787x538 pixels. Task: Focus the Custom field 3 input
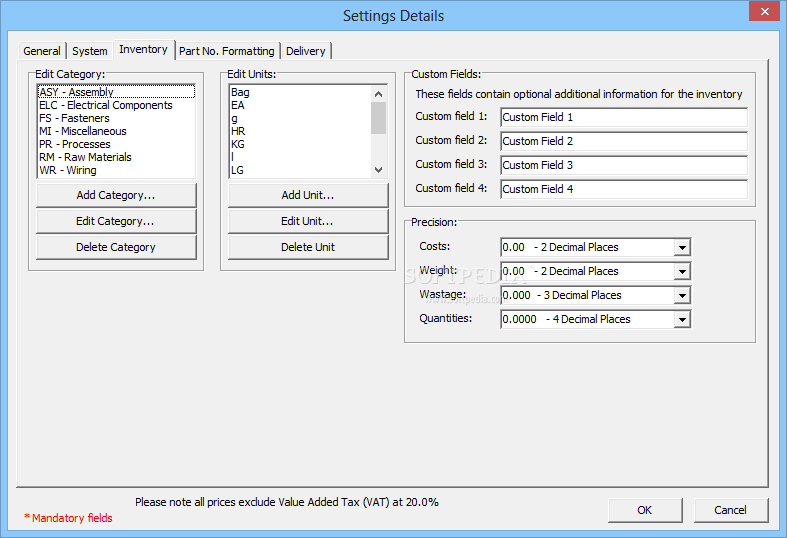tap(624, 165)
